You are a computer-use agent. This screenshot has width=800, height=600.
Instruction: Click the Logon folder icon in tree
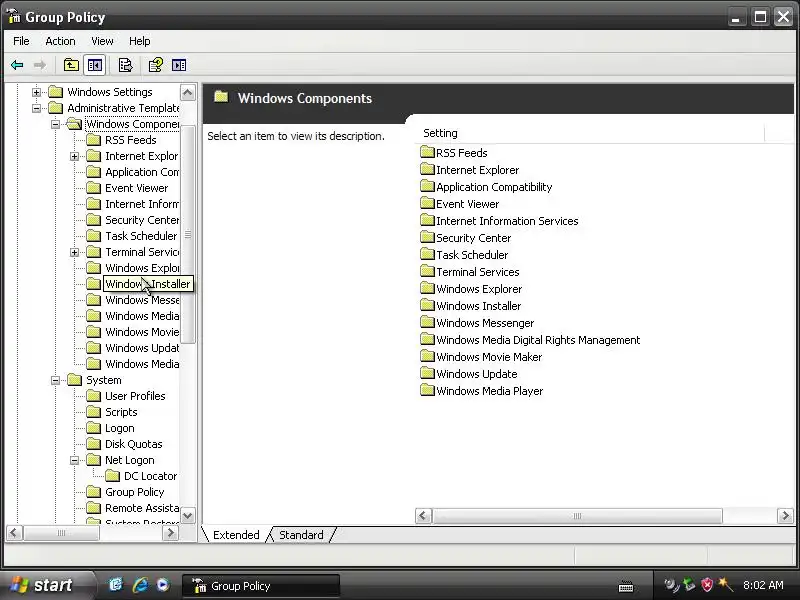(x=93, y=428)
